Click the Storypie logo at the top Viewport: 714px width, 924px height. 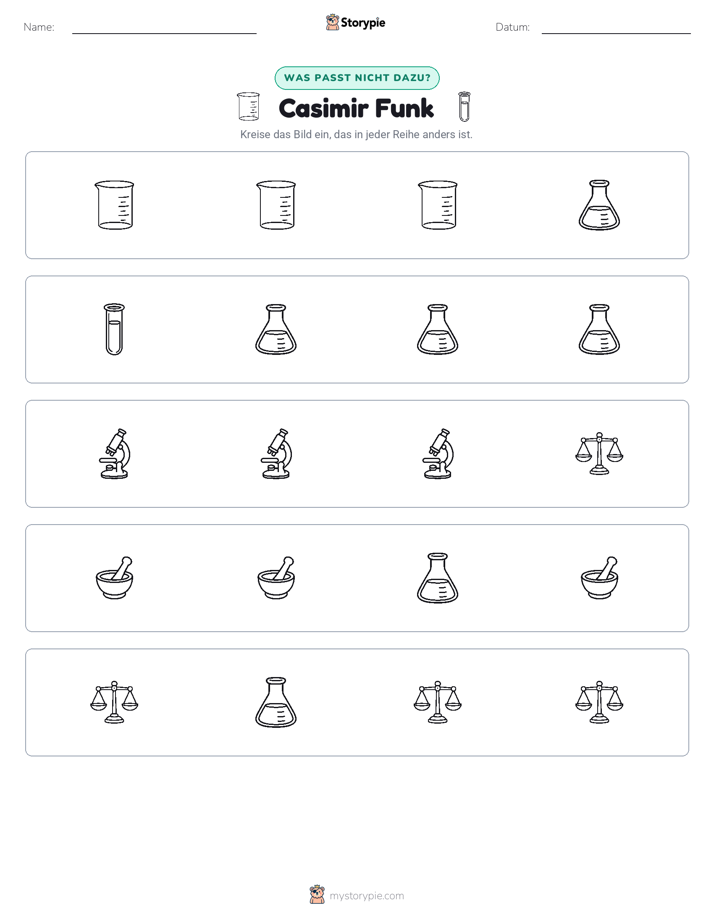[355, 23]
